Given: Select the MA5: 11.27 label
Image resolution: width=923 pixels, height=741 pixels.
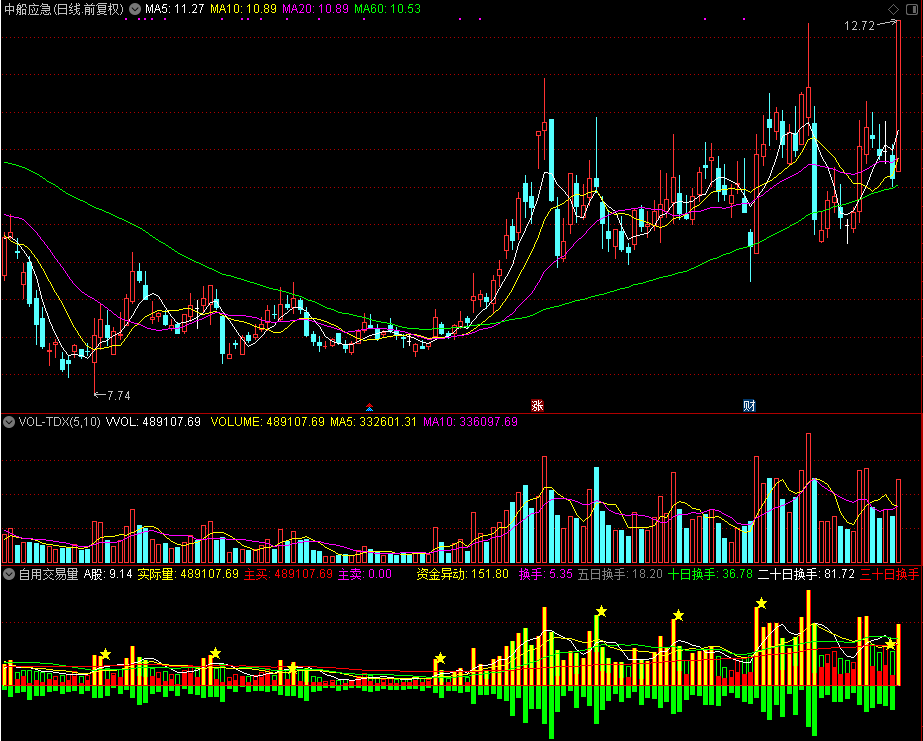Looking at the screenshot, I should click(x=175, y=9).
